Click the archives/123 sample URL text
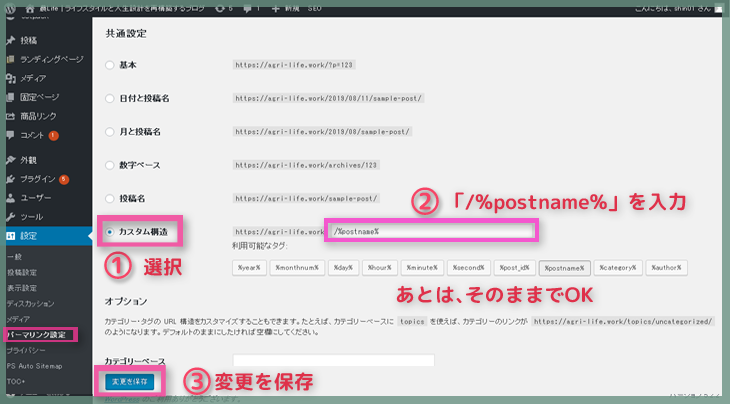 click(306, 165)
